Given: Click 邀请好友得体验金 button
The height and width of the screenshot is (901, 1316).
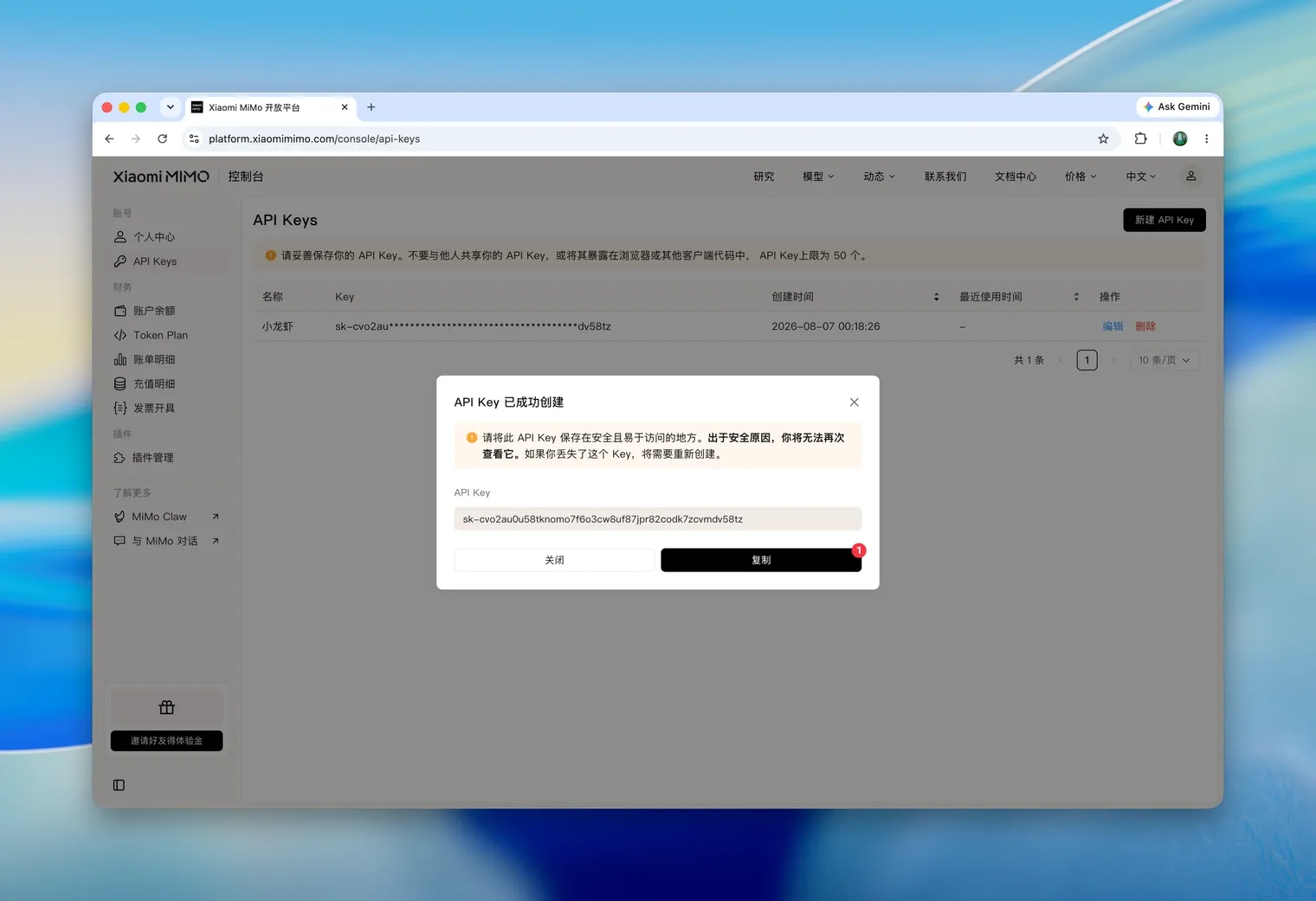Looking at the screenshot, I should 166,741.
